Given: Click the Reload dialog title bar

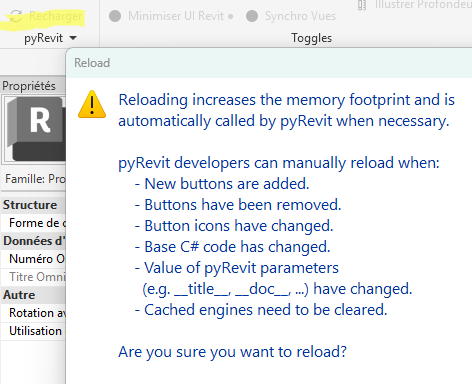Looking at the screenshot, I should pyautogui.click(x=269, y=63).
